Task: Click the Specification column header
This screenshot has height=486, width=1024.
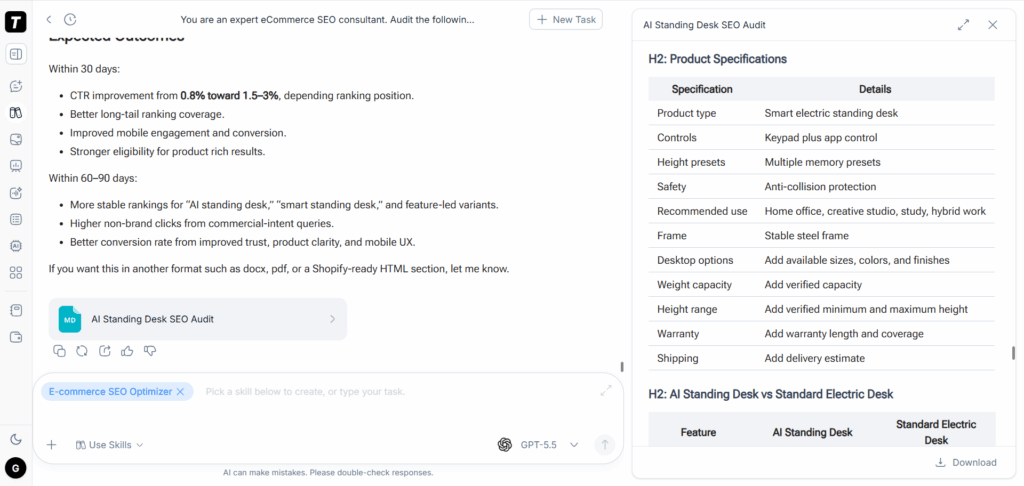Action: pyautogui.click(x=702, y=89)
